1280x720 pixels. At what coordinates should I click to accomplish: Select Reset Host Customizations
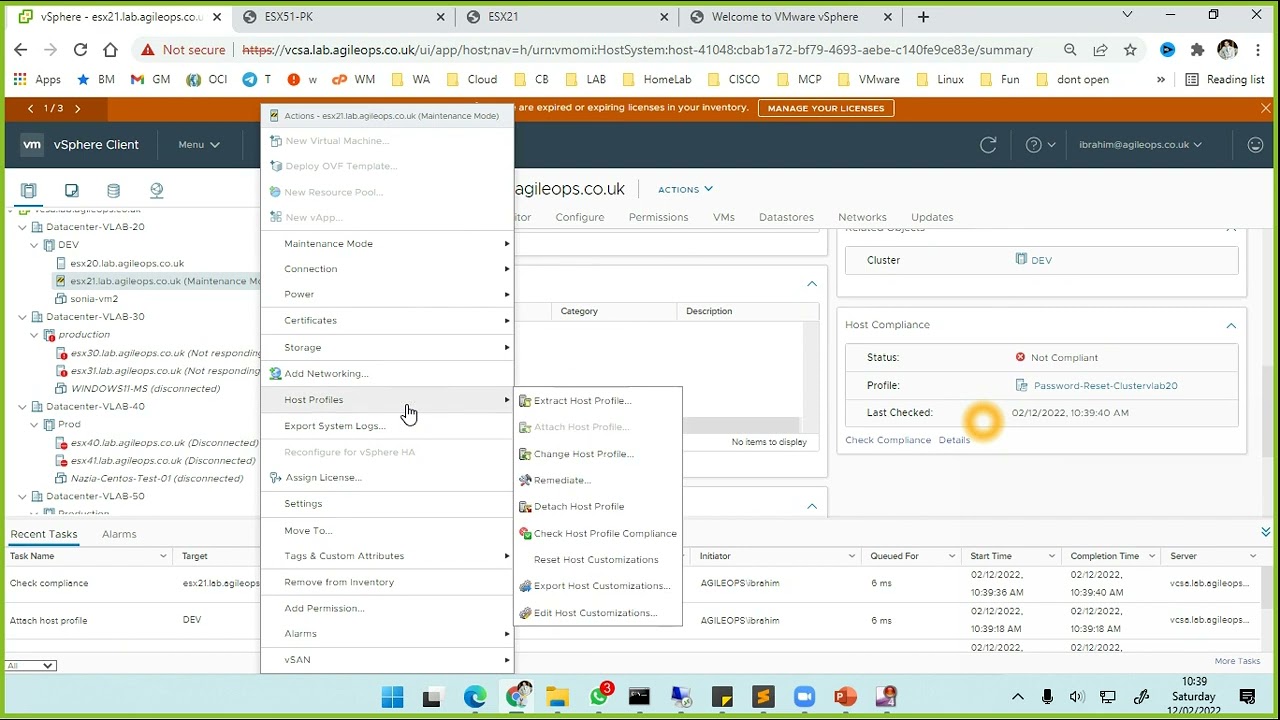pyautogui.click(x=598, y=560)
